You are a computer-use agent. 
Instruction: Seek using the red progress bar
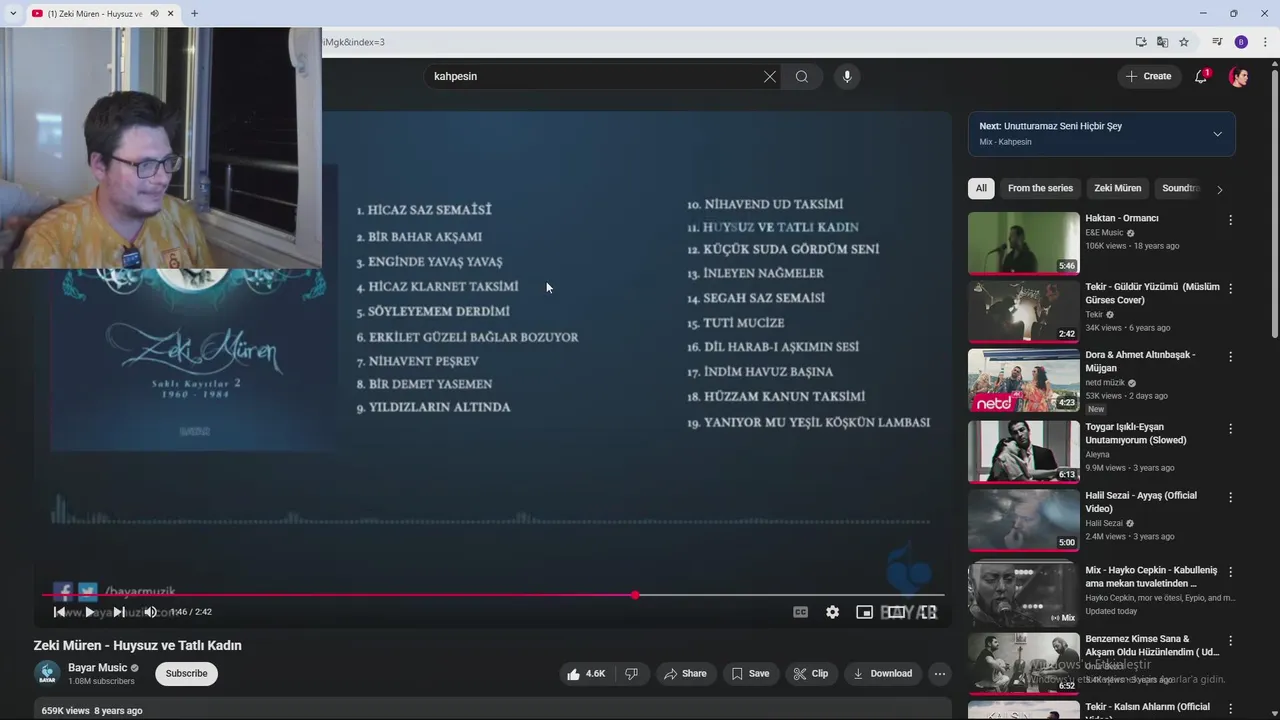pos(493,595)
